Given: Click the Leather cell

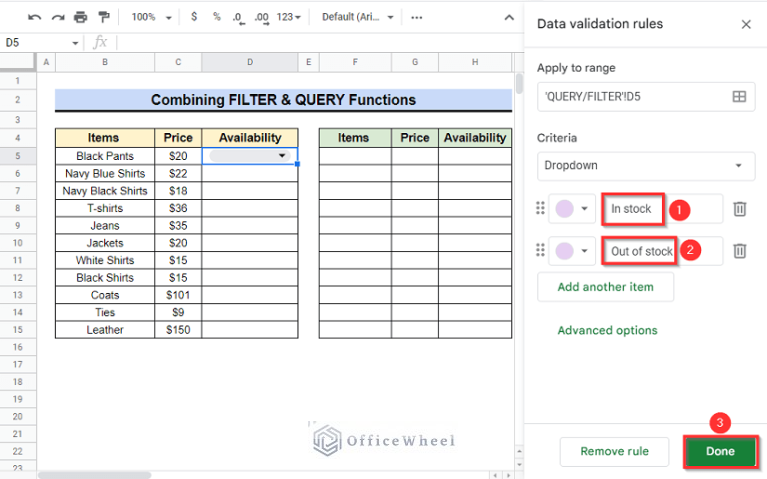Looking at the screenshot, I should 105,330.
